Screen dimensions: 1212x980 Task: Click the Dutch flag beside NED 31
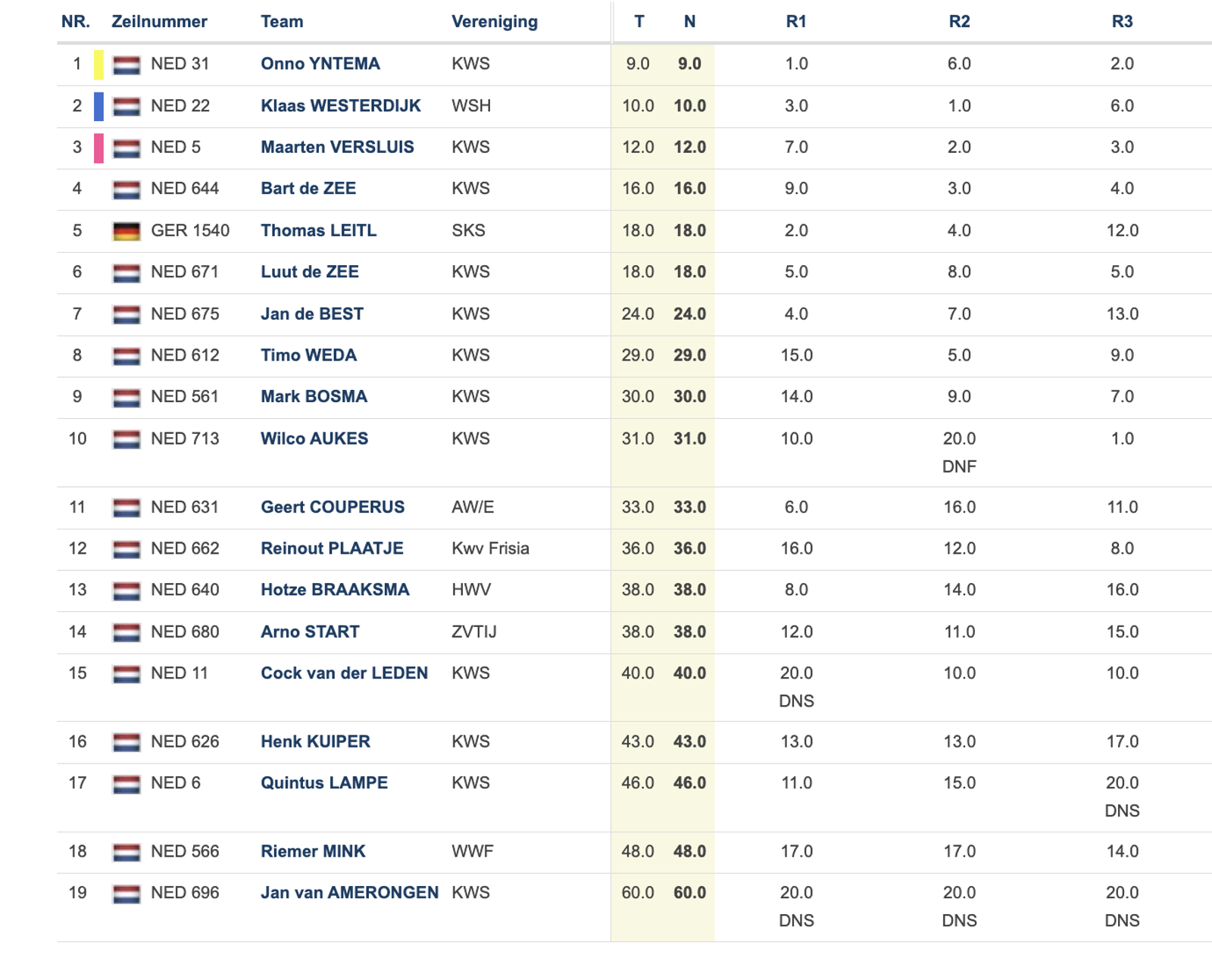[127, 65]
